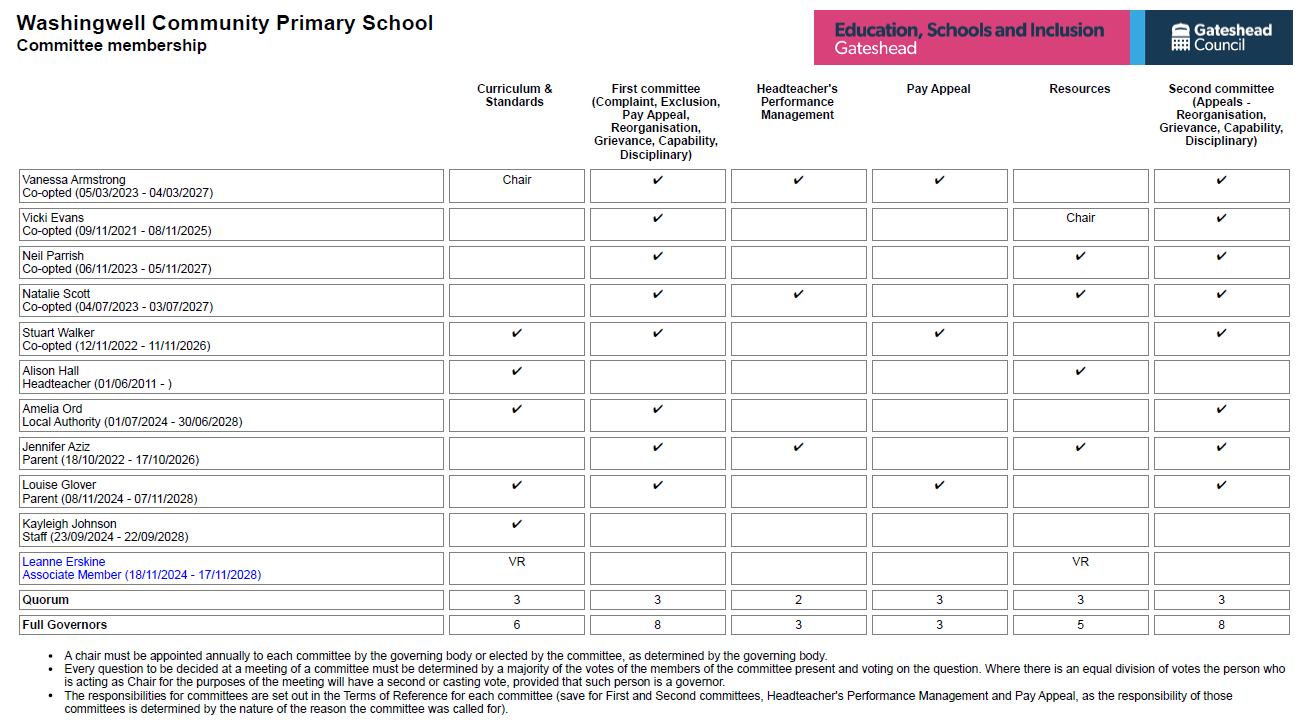Click Vanessa Armstrong's Pay Appeal checkmark
Image resolution: width=1314 pixels, height=722 pixels.
939,181
